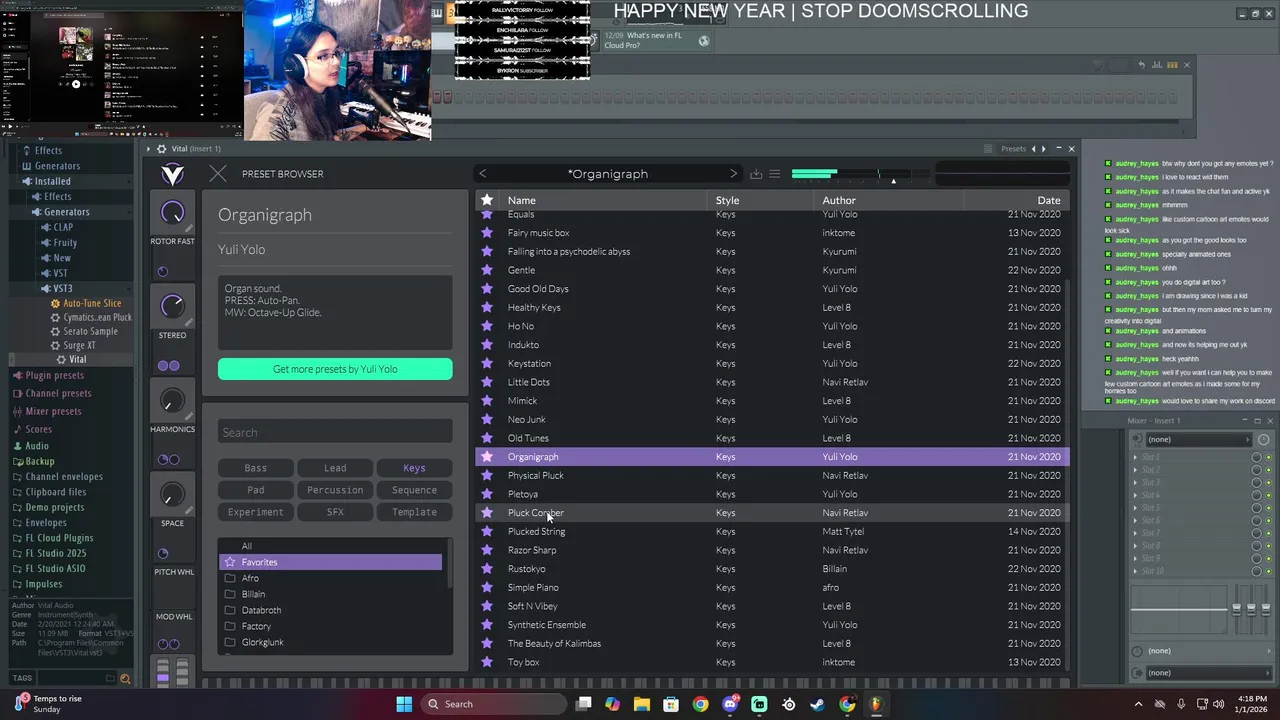
Task: Click the Stereo macro knob
Action: click(x=172, y=306)
